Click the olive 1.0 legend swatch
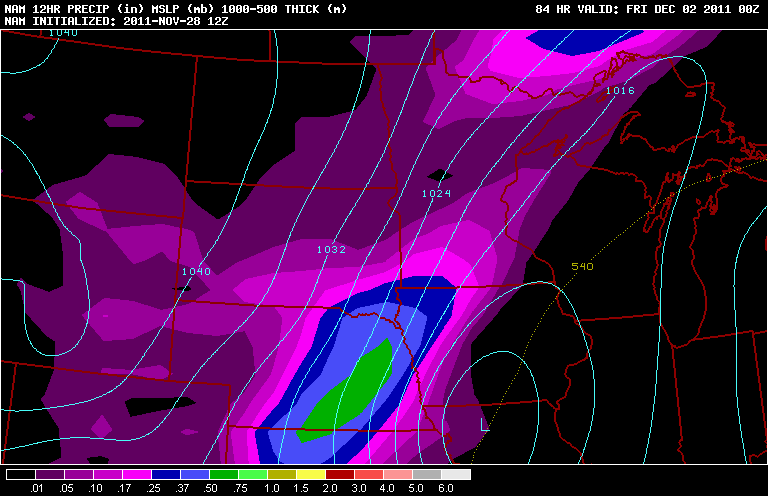This screenshot has width=768, height=496. (282, 474)
